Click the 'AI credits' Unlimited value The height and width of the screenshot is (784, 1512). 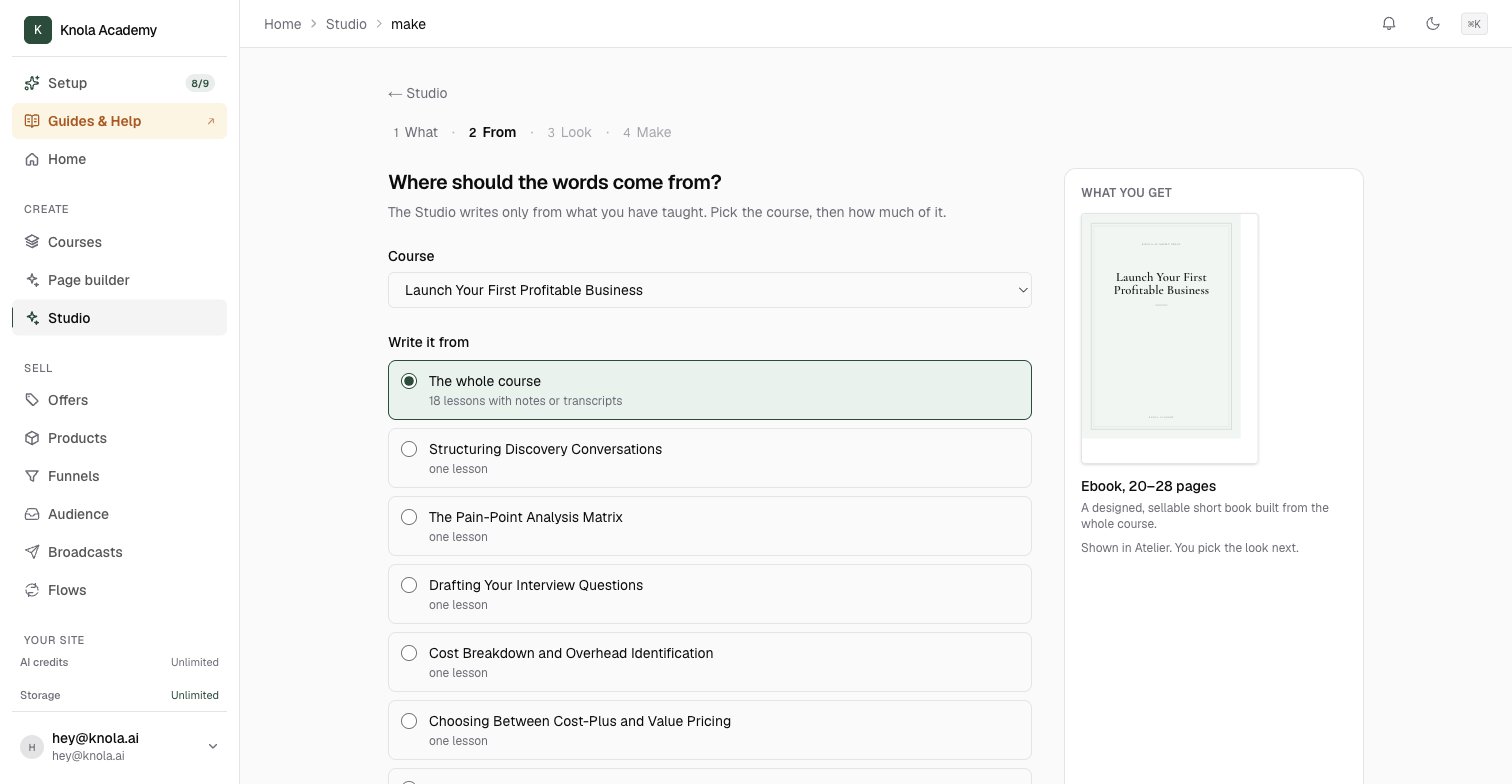click(195, 662)
